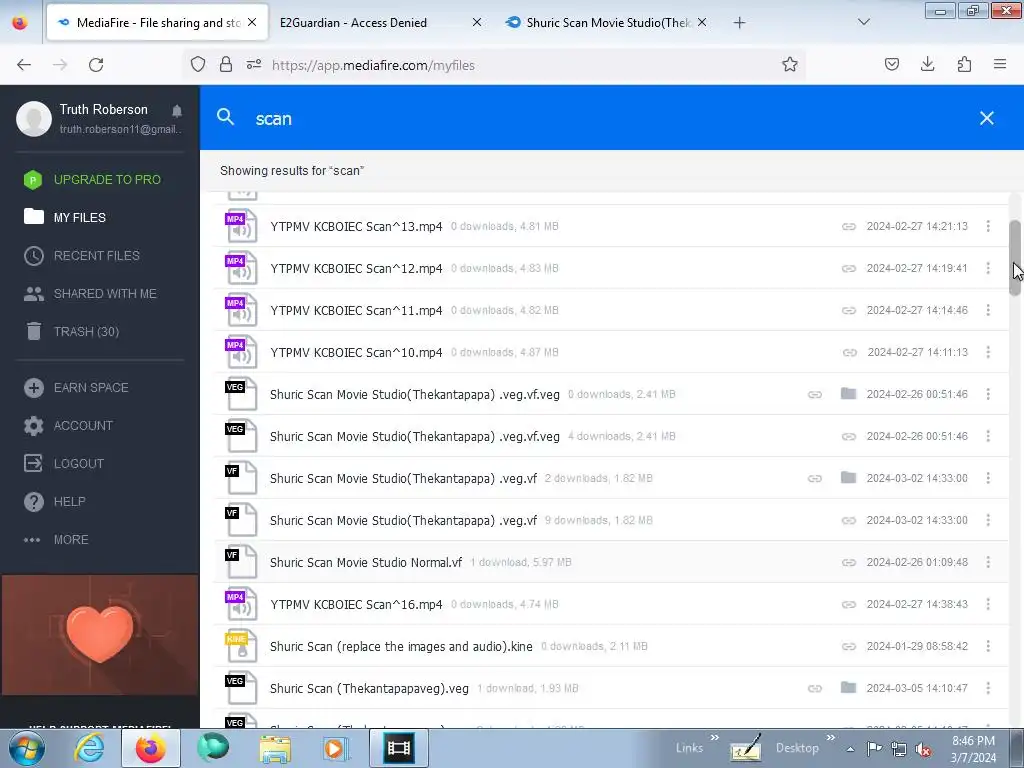Open TRASH (30) folder
The height and width of the screenshot is (768, 1024).
tap(71, 332)
